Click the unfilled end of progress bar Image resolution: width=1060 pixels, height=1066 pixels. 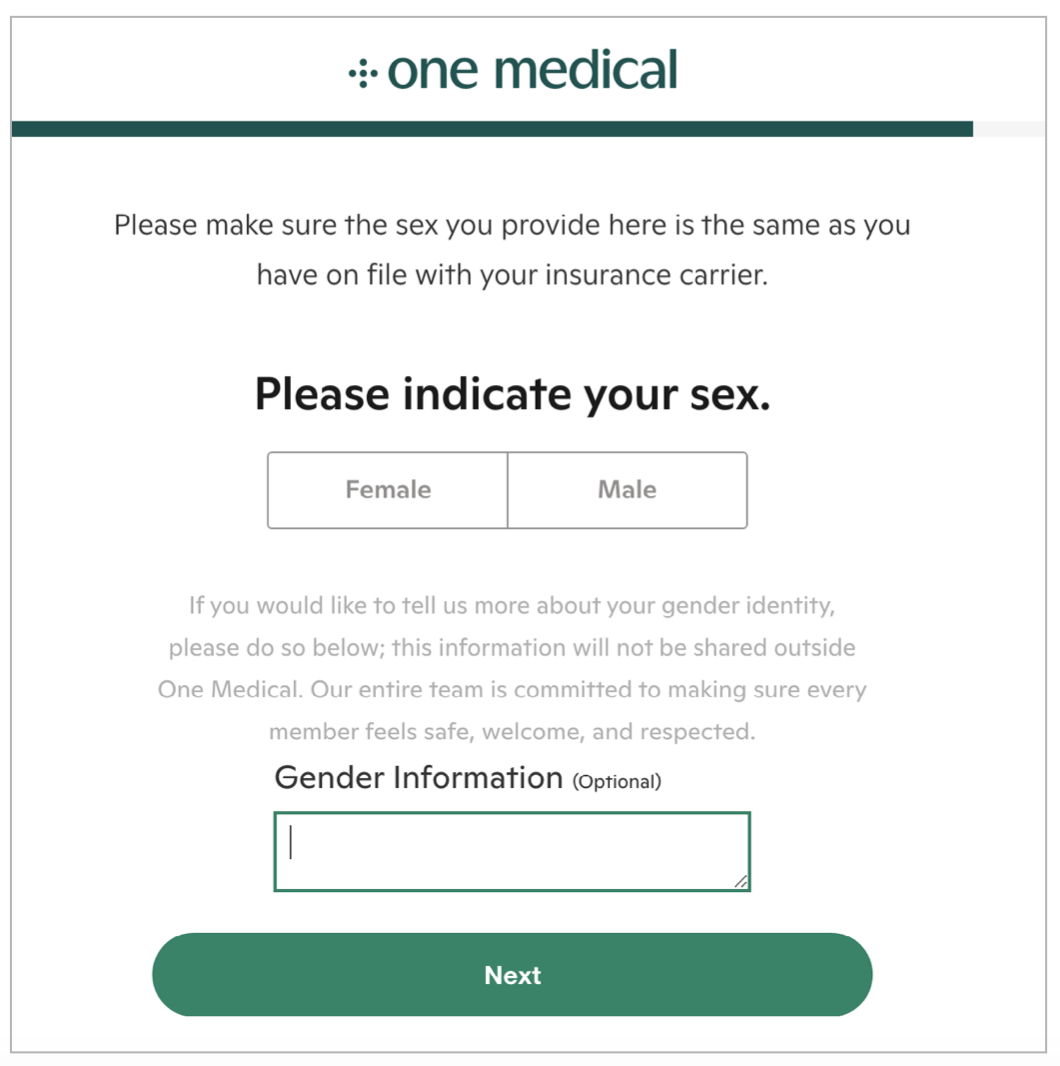1008,129
